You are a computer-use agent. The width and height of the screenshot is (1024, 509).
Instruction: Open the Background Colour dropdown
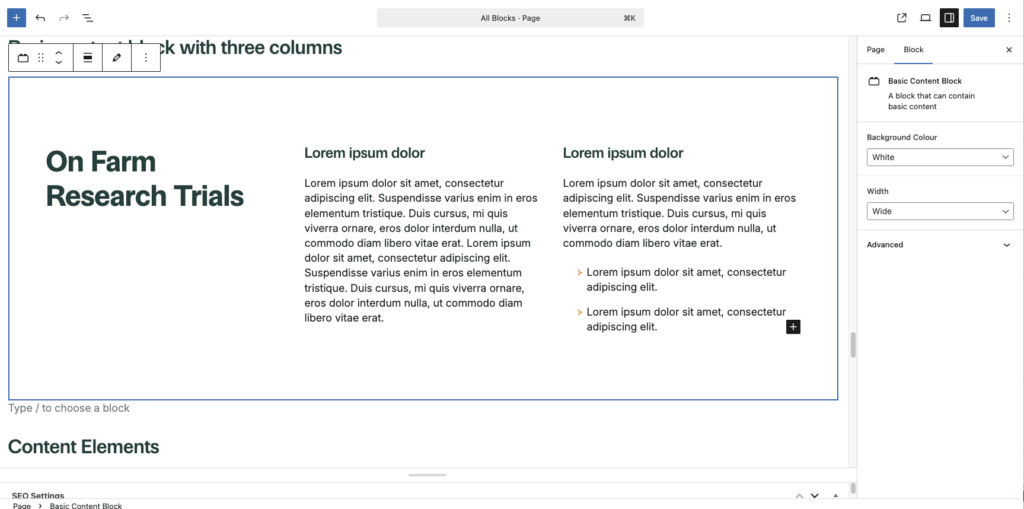(x=939, y=157)
